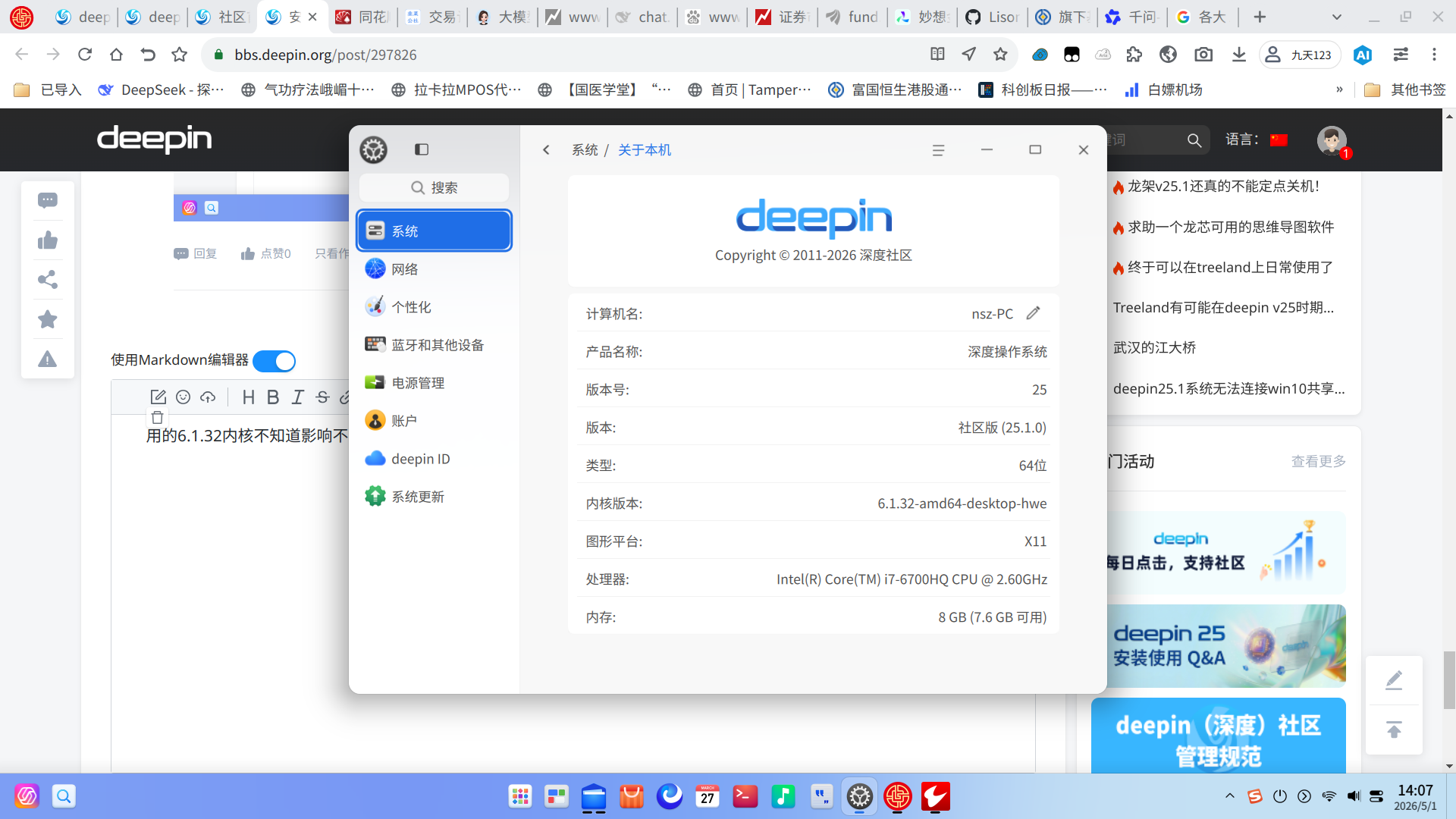Click the trash icon in the editor
1456x819 pixels.
157,417
